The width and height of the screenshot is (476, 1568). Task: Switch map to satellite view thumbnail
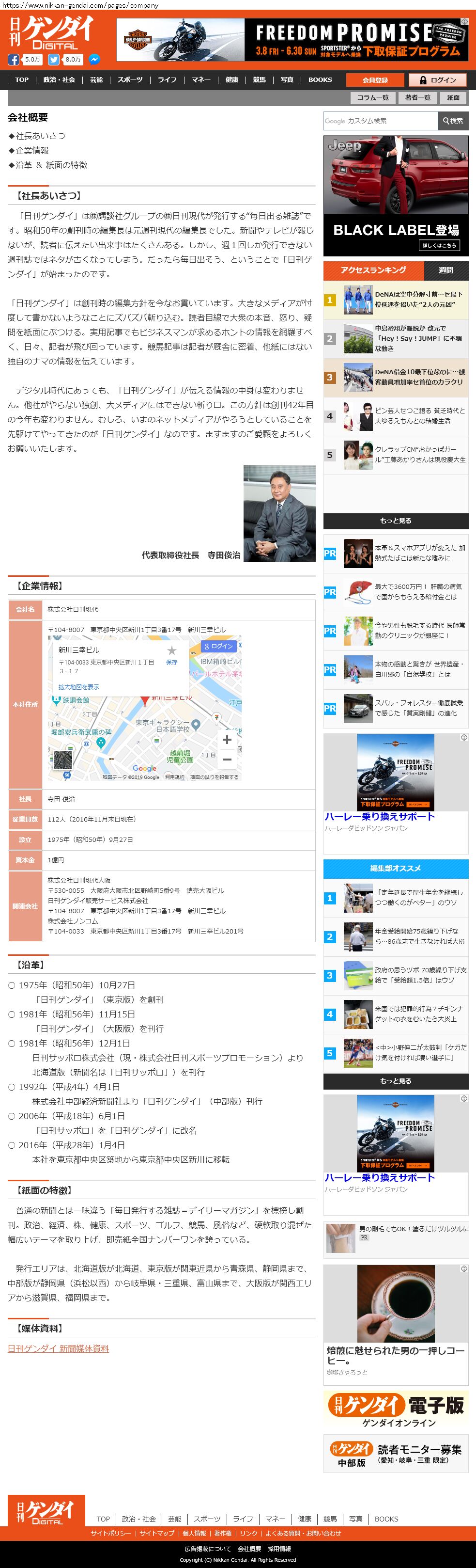(x=62, y=760)
